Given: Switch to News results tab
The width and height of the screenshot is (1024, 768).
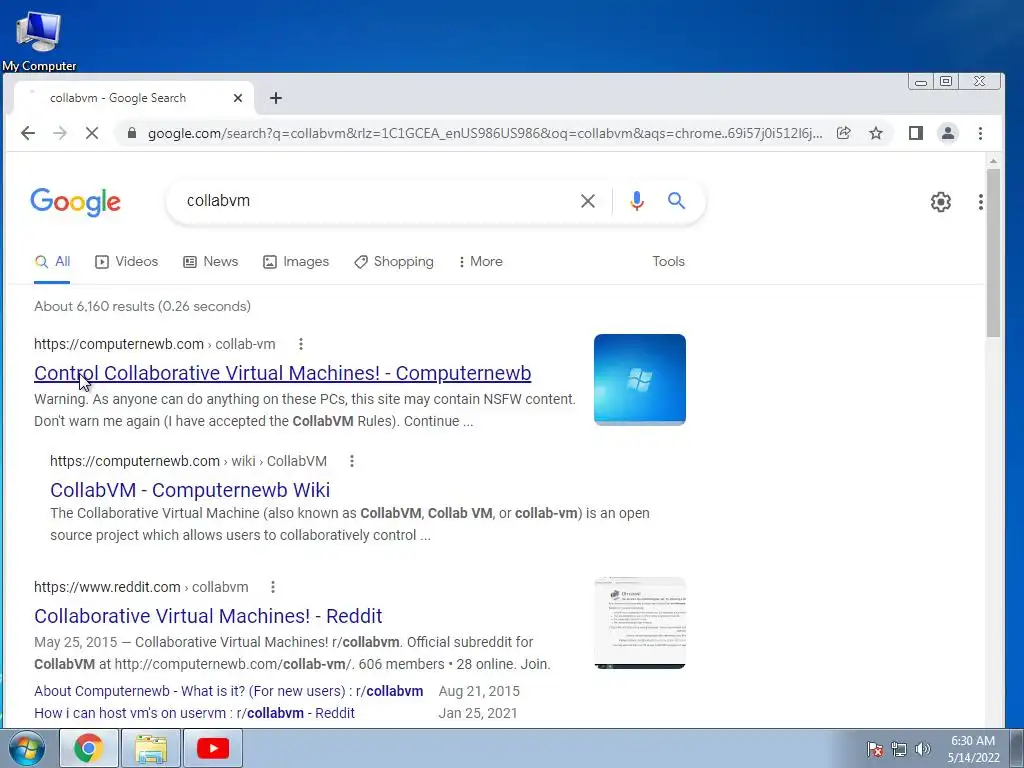Looking at the screenshot, I should coord(210,262).
